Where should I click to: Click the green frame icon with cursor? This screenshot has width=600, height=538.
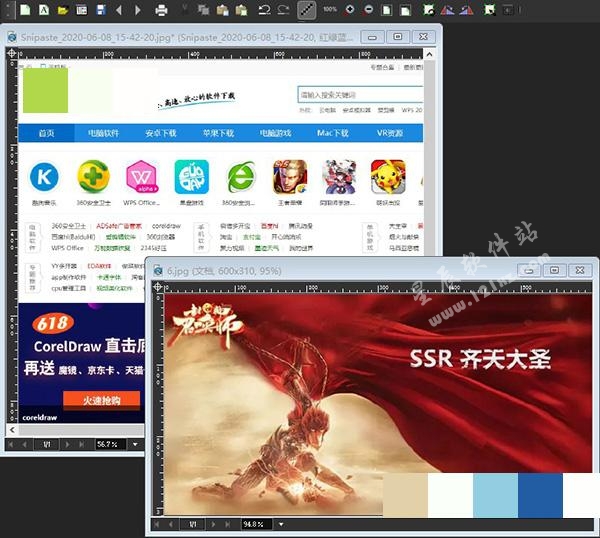click(x=489, y=10)
